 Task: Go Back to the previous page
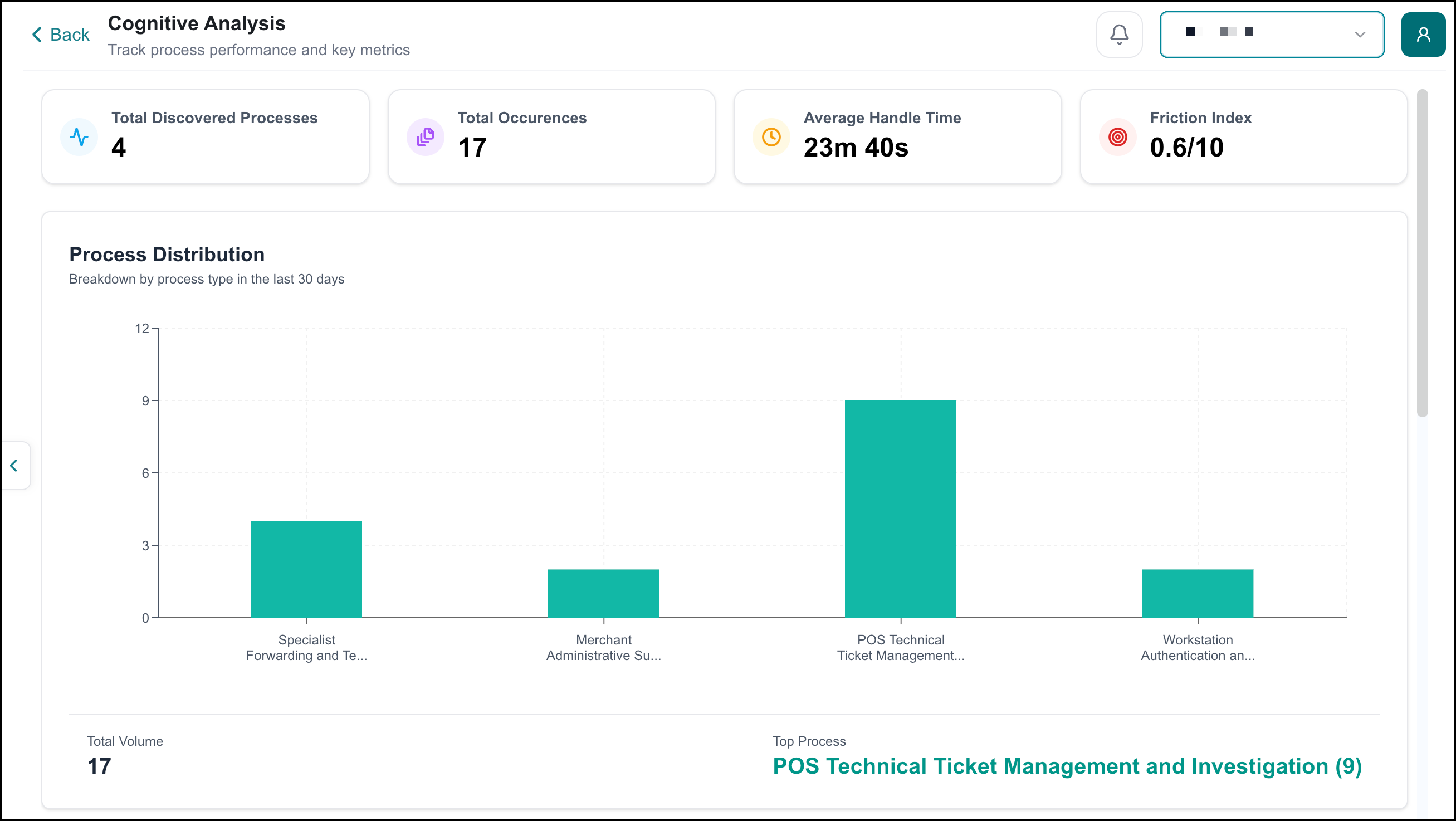pyautogui.click(x=61, y=35)
